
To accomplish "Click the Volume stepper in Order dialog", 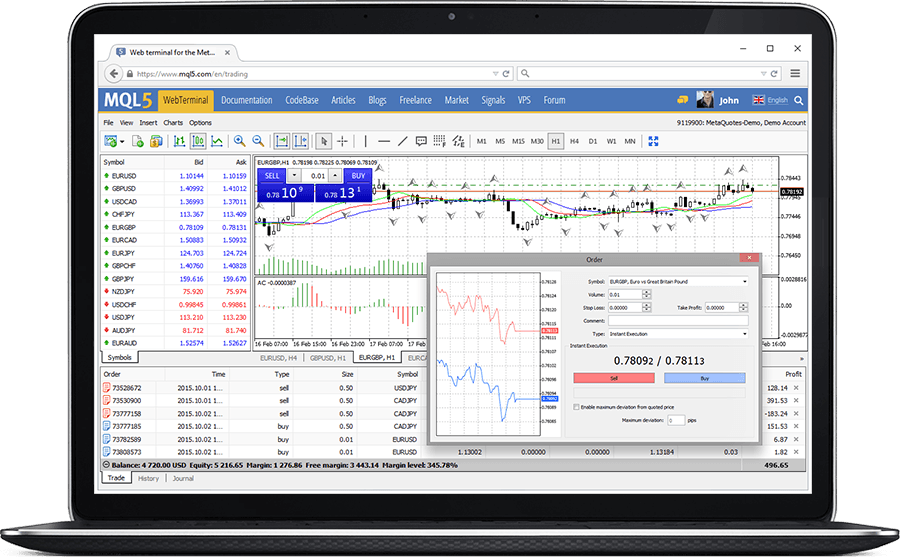I will (646, 294).
